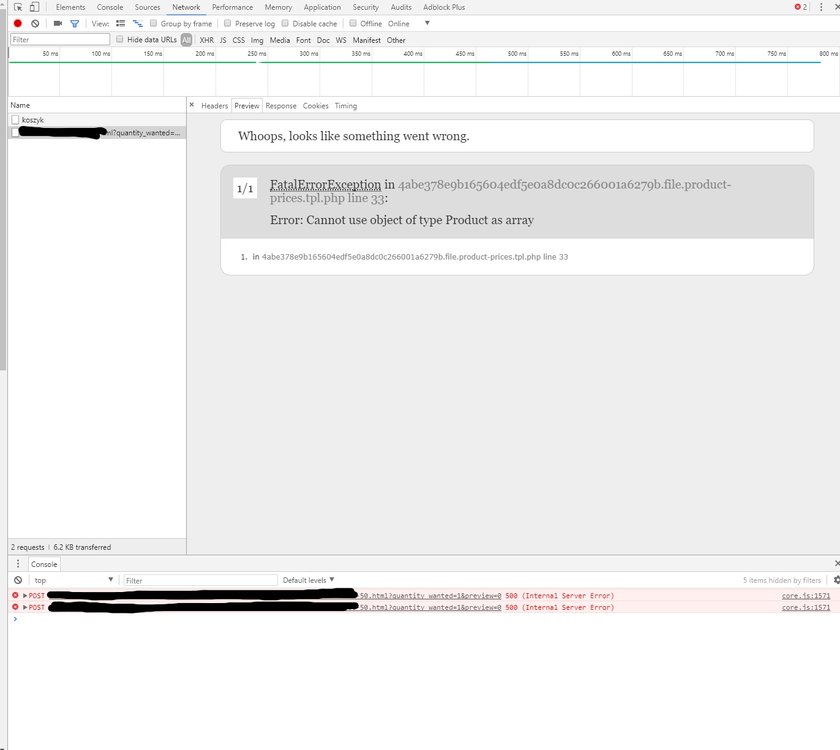Tick the Offline checkbox

352,23
